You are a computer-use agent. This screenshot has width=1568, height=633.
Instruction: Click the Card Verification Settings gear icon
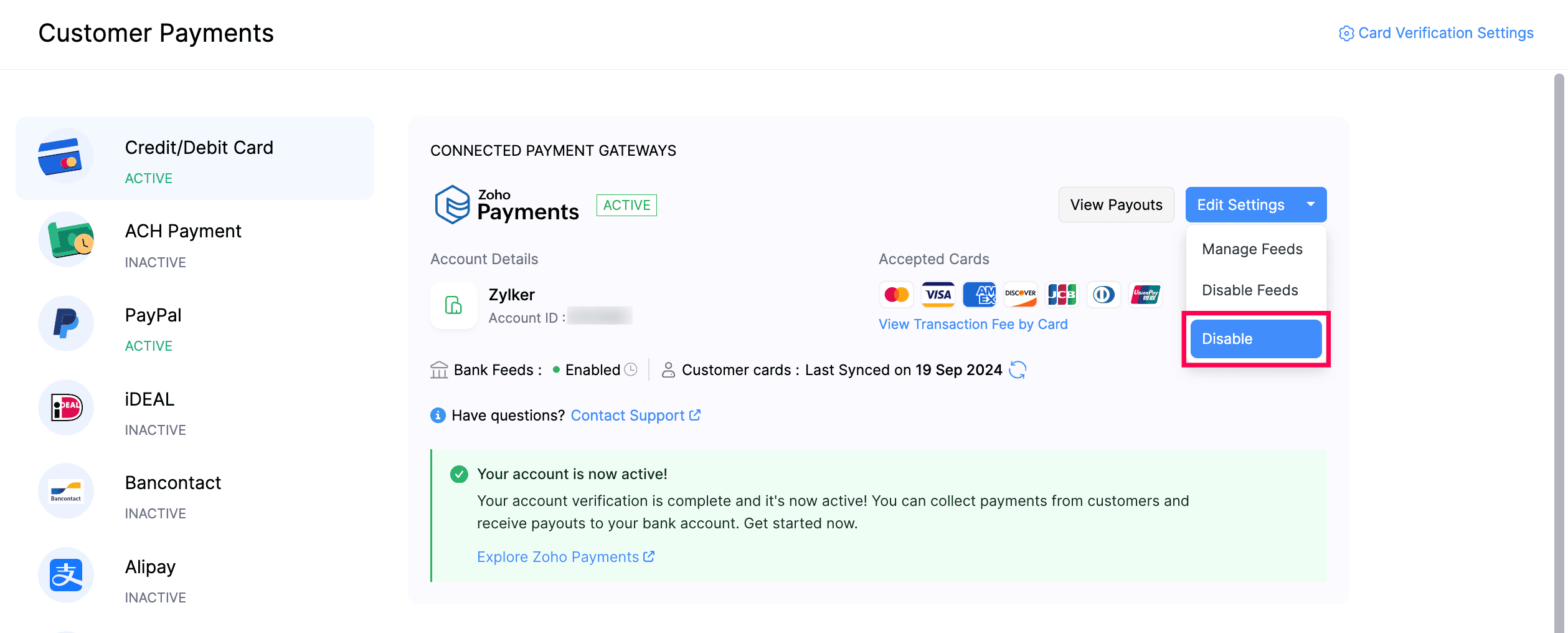click(x=1346, y=34)
